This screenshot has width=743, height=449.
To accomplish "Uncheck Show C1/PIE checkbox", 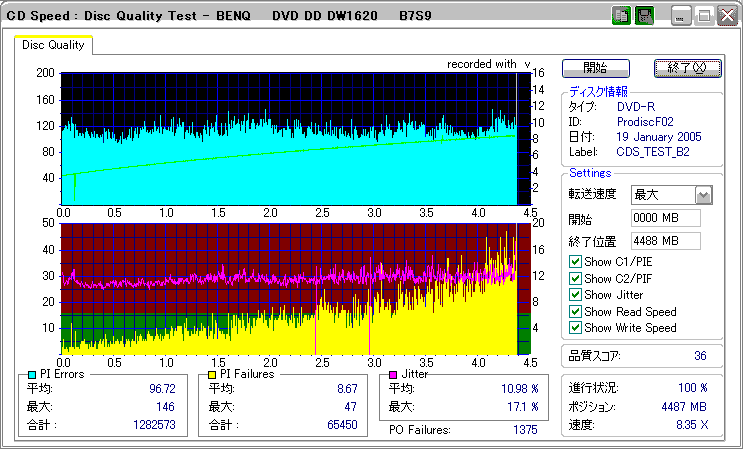I will coord(575,262).
